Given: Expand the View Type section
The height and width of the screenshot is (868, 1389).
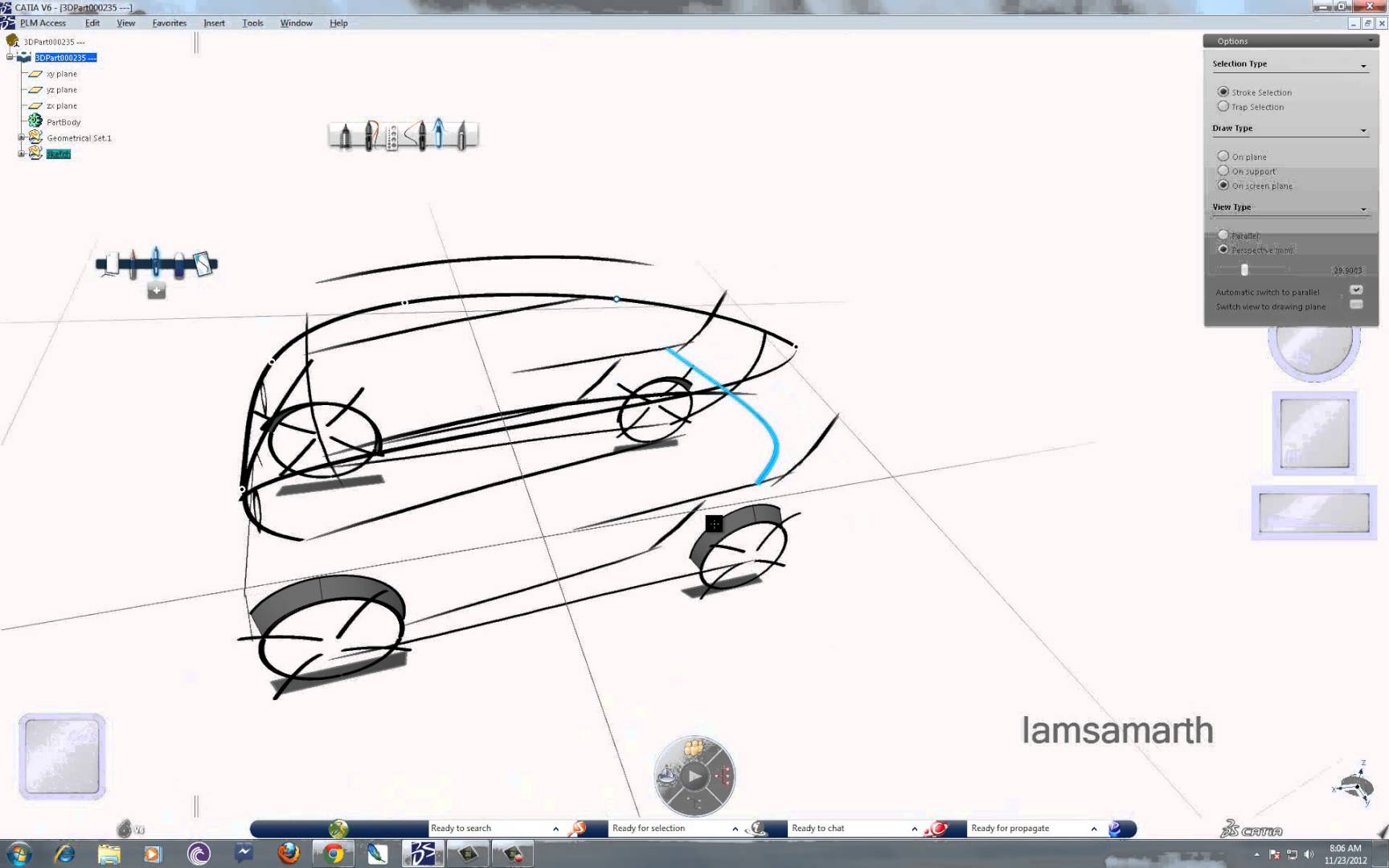Looking at the screenshot, I should [1364, 208].
